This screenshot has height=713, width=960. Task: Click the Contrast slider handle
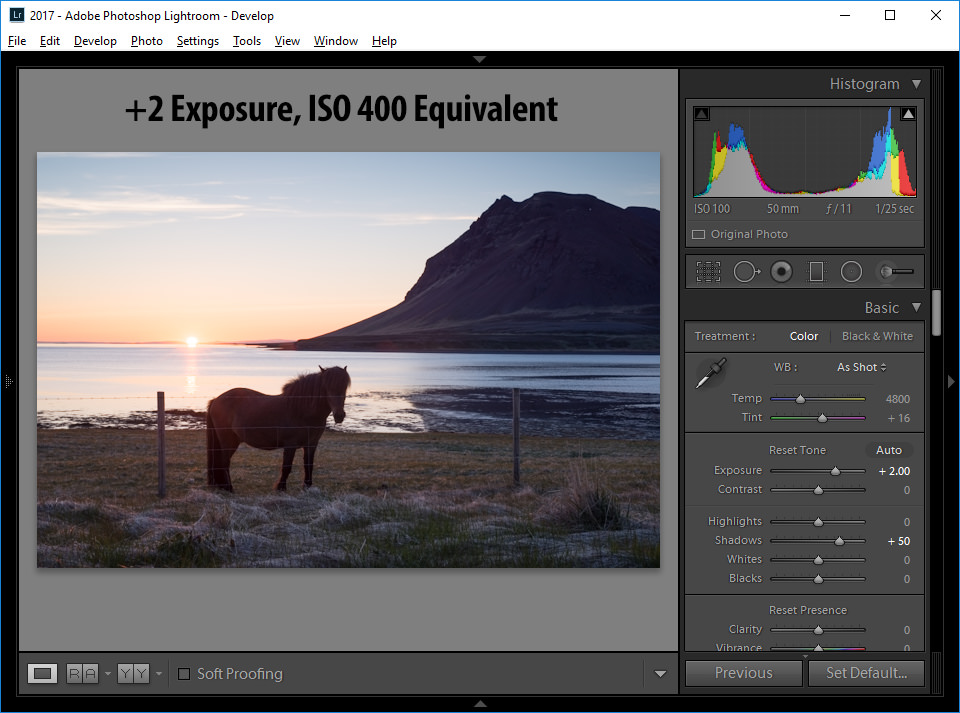click(x=818, y=490)
